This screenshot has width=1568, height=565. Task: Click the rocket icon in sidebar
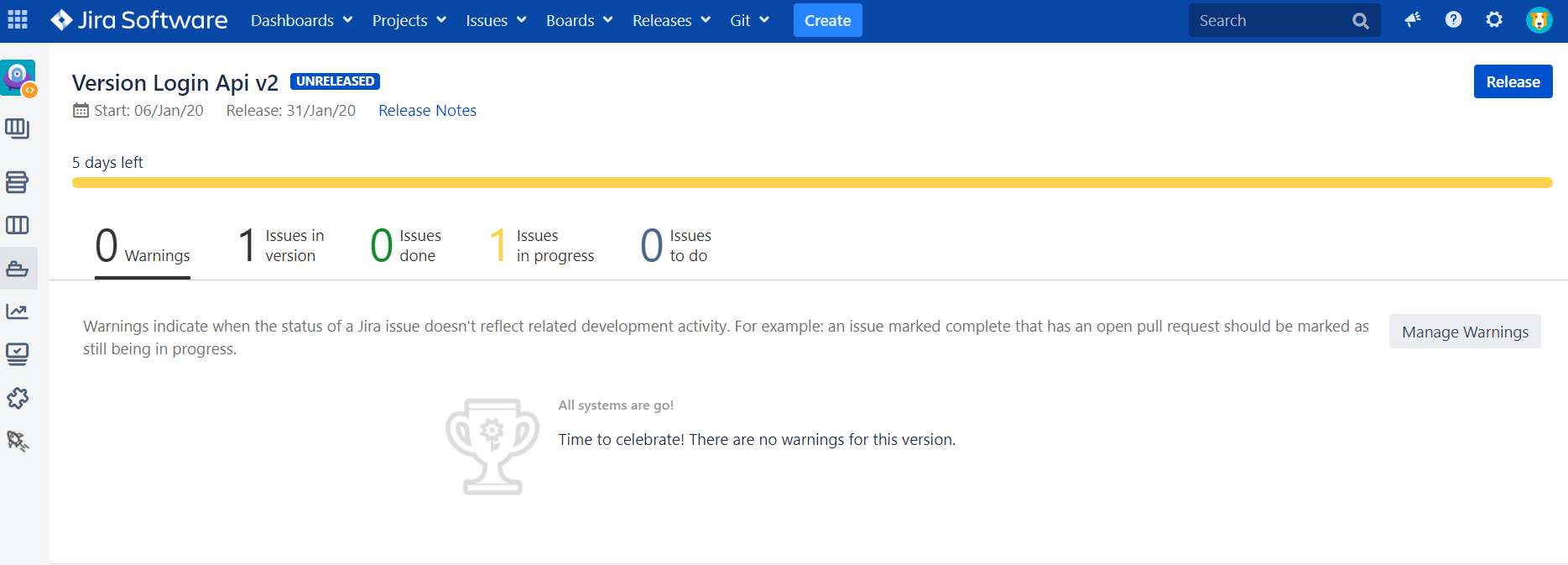(x=18, y=441)
